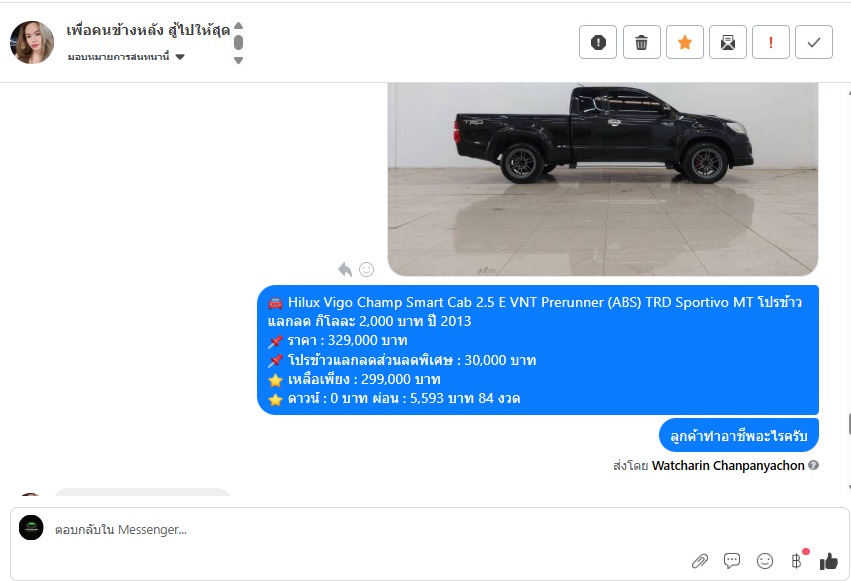Toggle the orange star follow-up marker

pos(685,42)
